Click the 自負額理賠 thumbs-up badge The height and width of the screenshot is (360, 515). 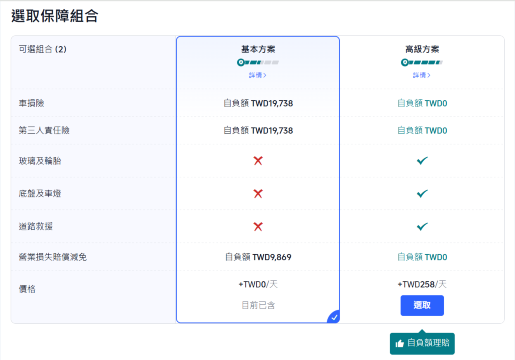tap(422, 343)
